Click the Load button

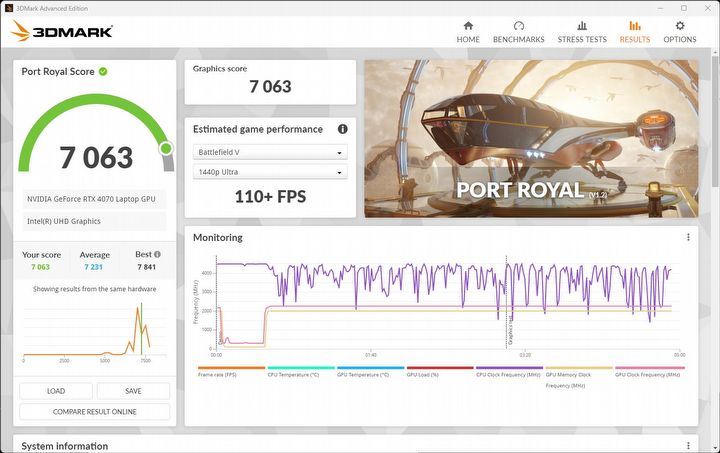[x=56, y=391]
